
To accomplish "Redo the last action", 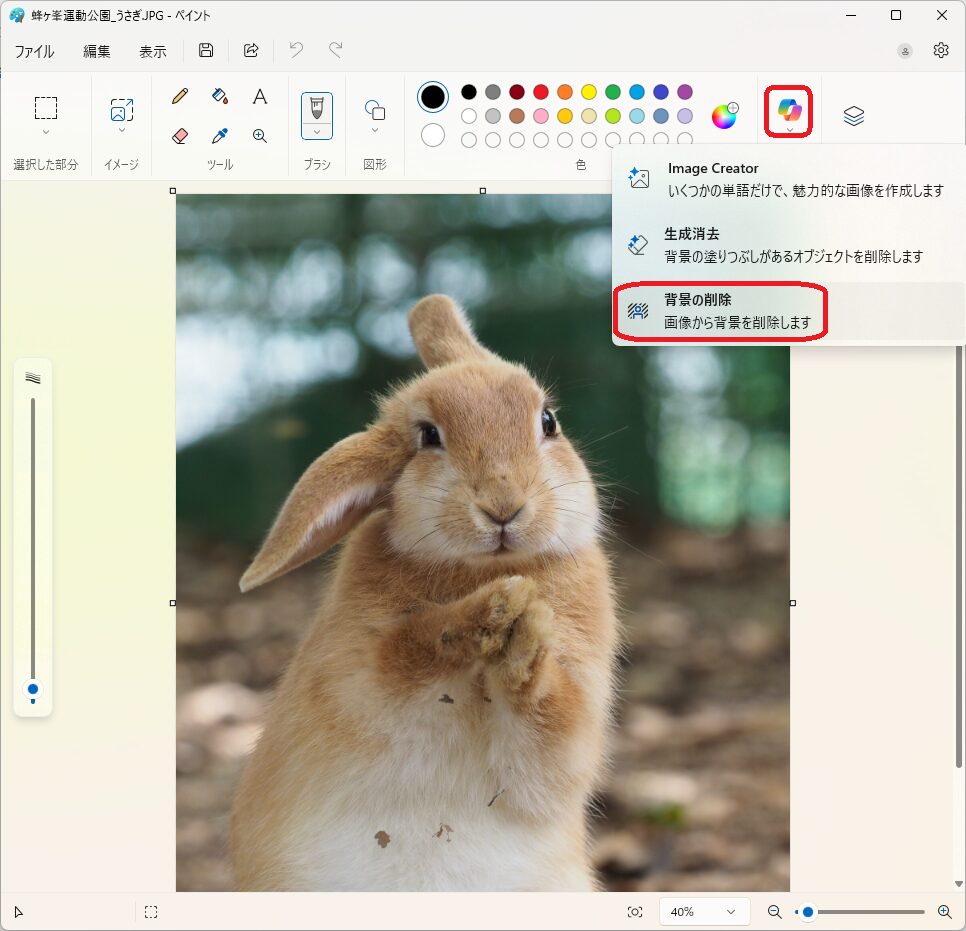I will click(x=336, y=49).
